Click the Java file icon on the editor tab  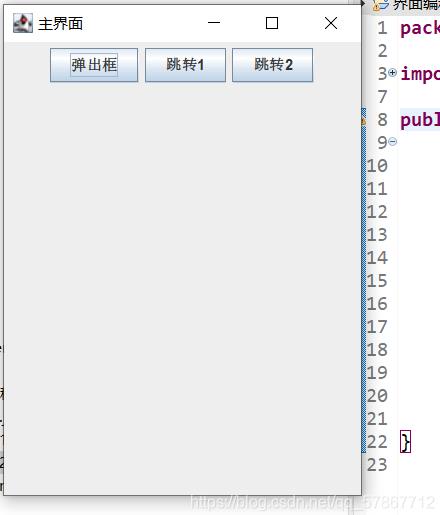(x=381, y=5)
